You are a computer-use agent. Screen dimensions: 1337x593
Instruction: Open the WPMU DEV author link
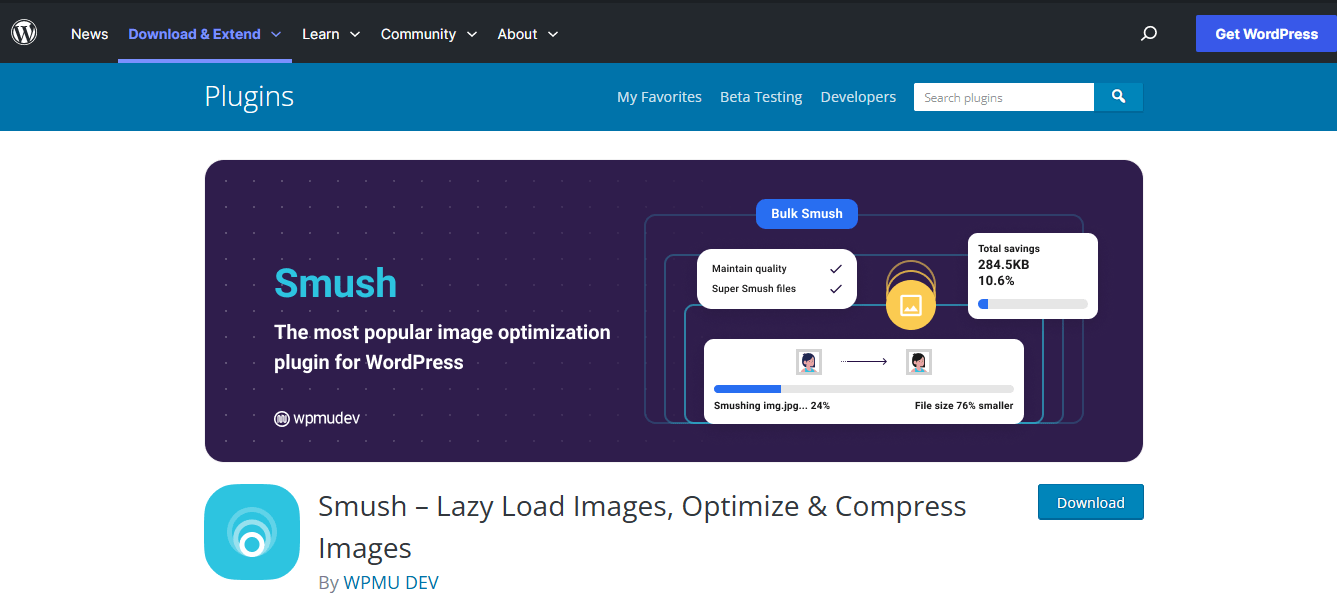coord(391,582)
